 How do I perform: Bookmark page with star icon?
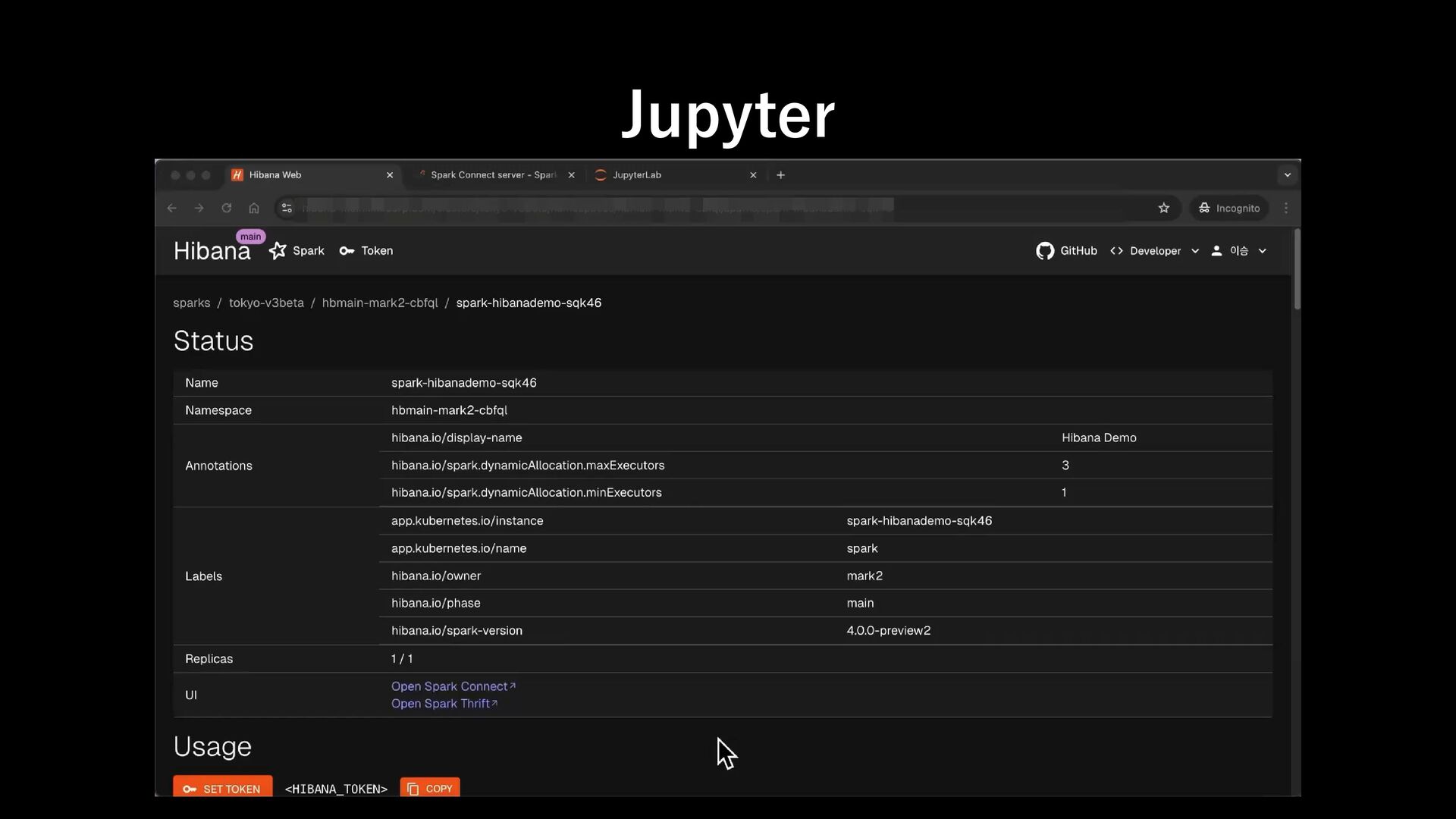pos(1164,208)
